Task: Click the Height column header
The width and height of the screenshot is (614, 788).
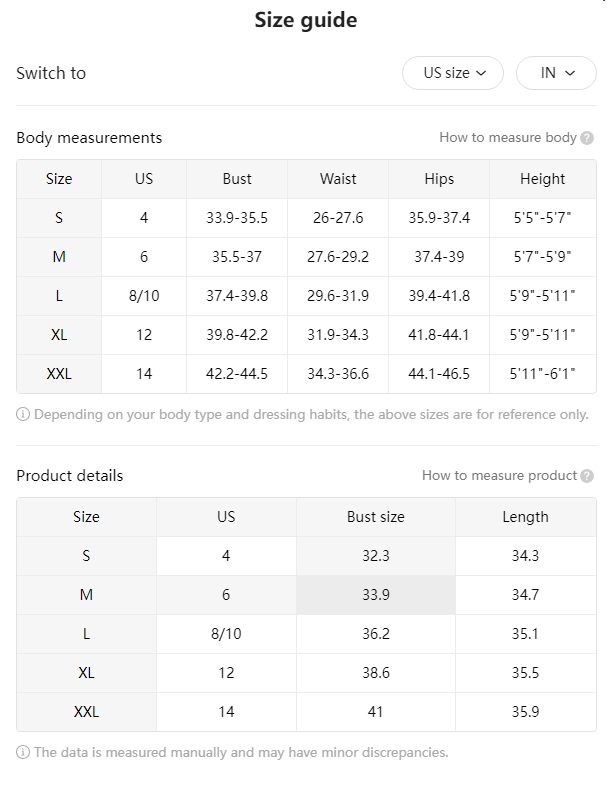Action: (543, 179)
